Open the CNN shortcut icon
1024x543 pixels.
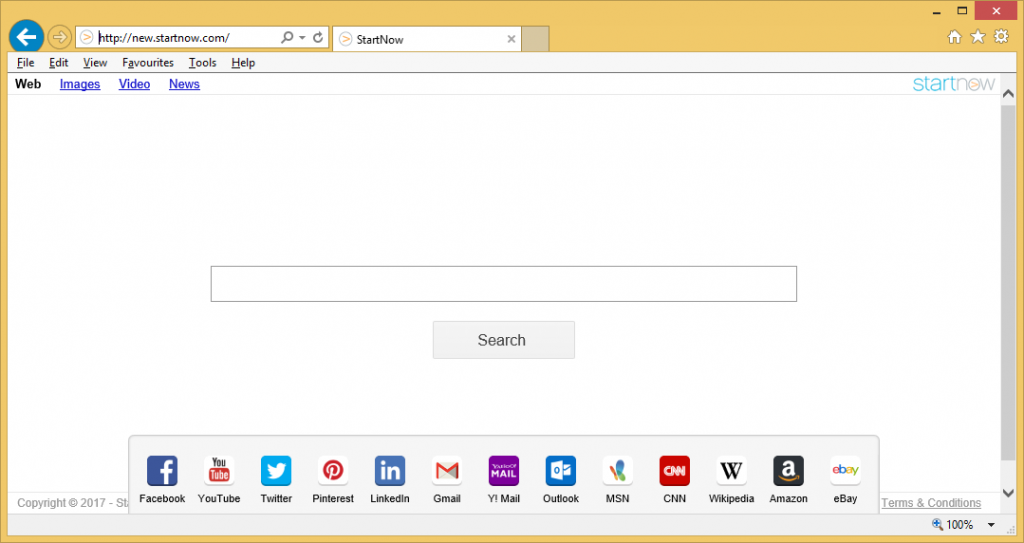(675, 470)
